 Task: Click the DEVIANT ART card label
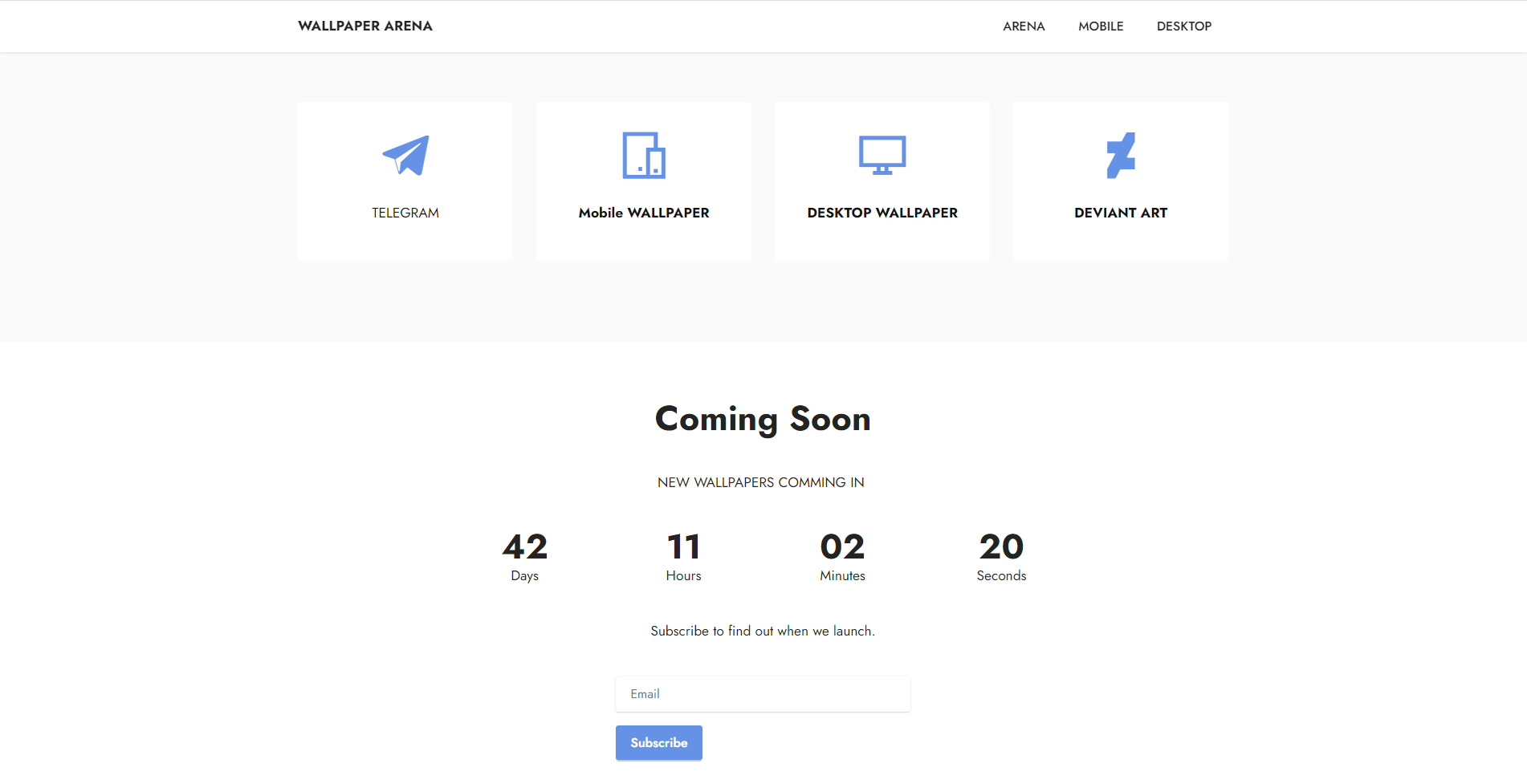click(1120, 212)
